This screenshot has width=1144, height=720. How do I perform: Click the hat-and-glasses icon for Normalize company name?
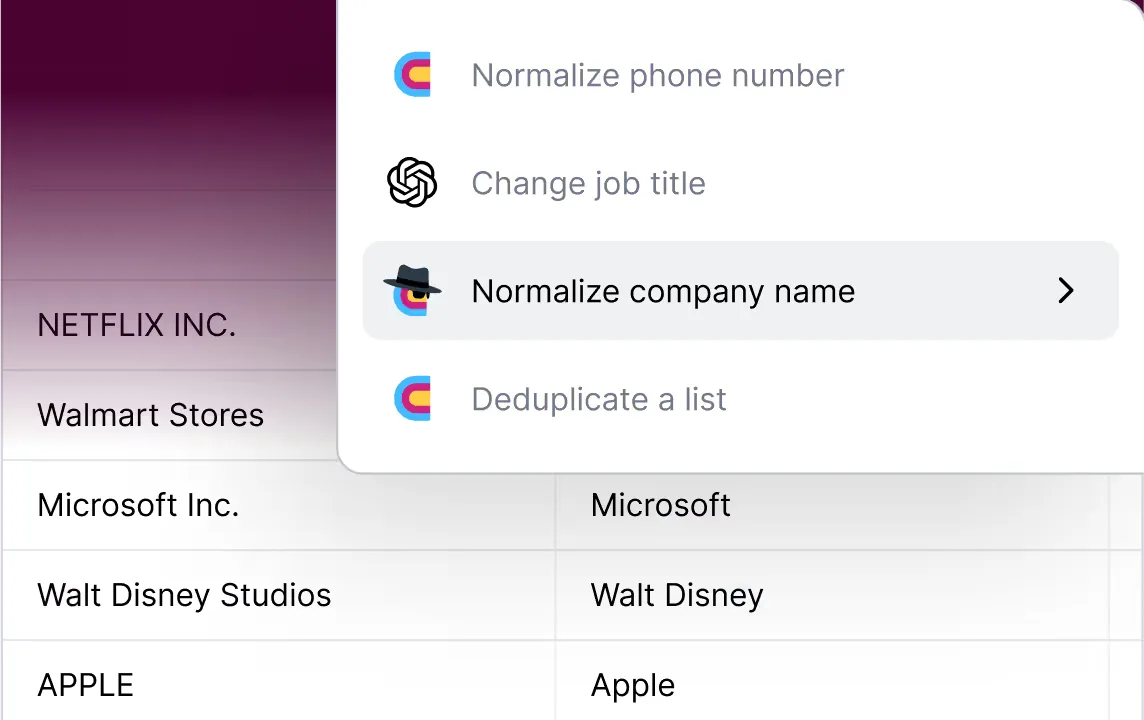[412, 291]
